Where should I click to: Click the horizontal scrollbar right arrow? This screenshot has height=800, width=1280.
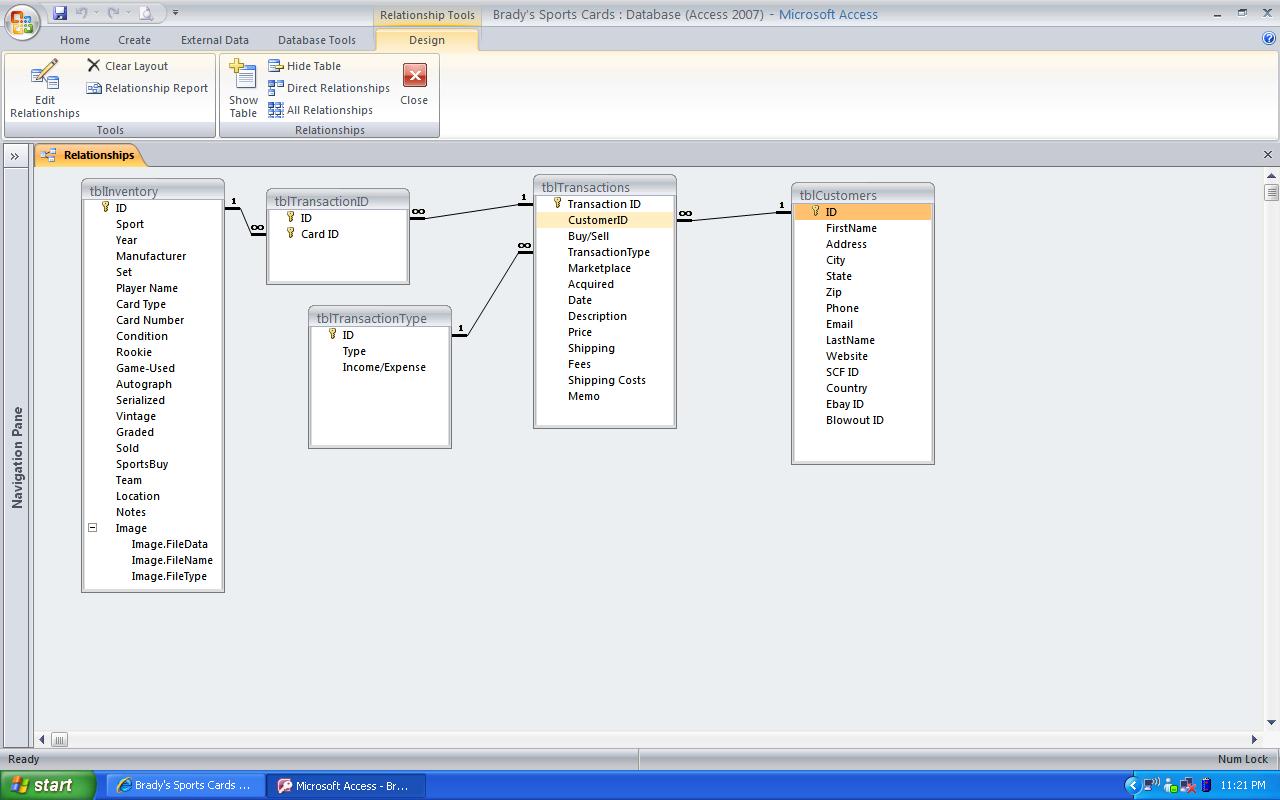coord(1255,740)
